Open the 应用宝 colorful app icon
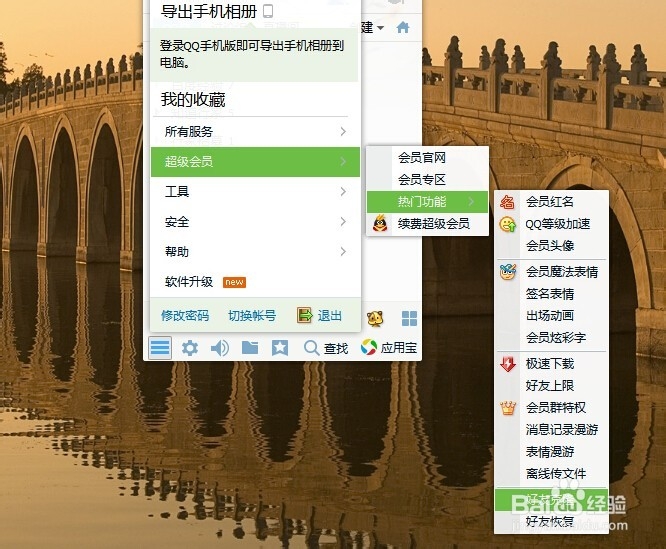This screenshot has width=666, height=549. tap(368, 347)
